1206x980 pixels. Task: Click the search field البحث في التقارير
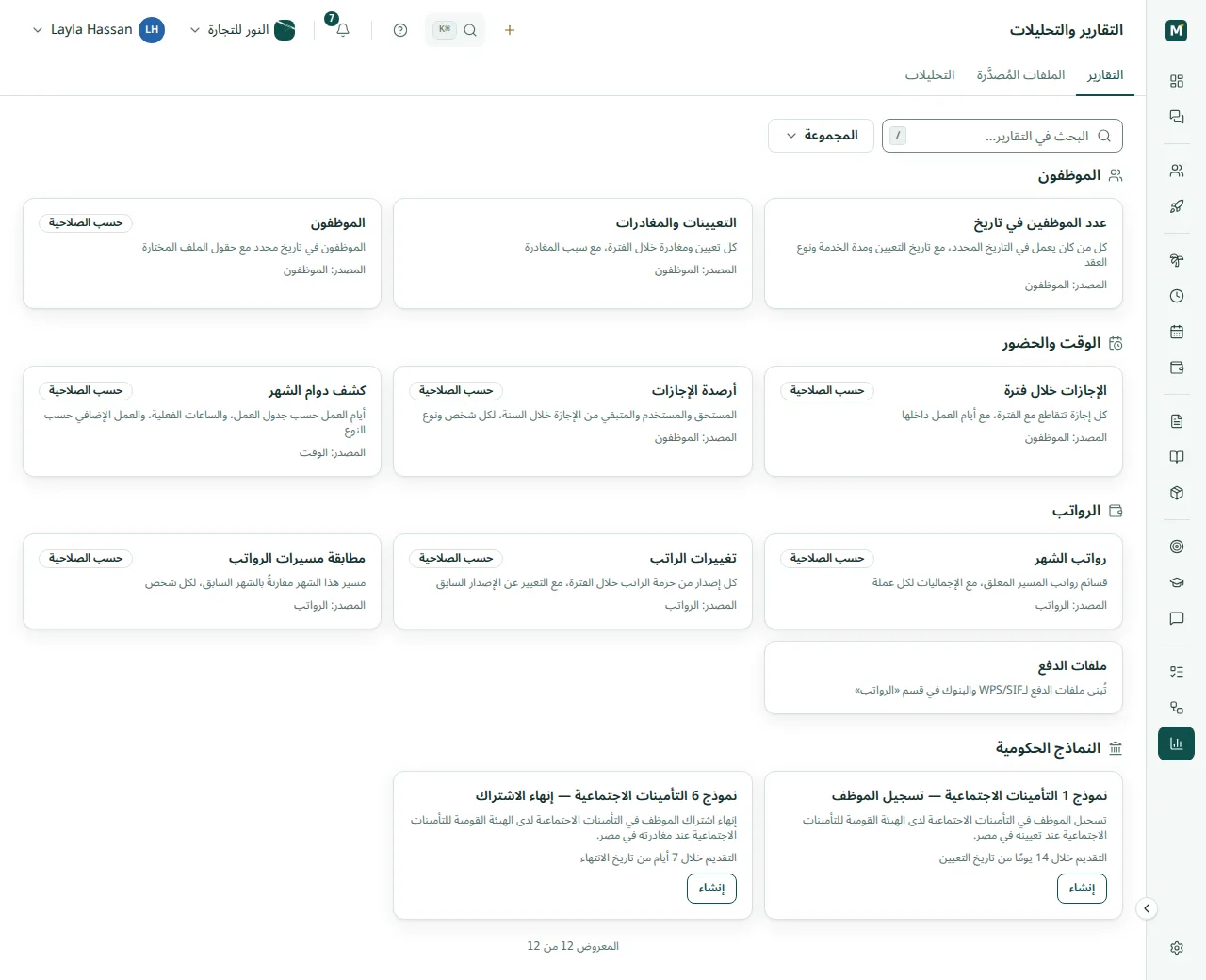click(x=1002, y=136)
